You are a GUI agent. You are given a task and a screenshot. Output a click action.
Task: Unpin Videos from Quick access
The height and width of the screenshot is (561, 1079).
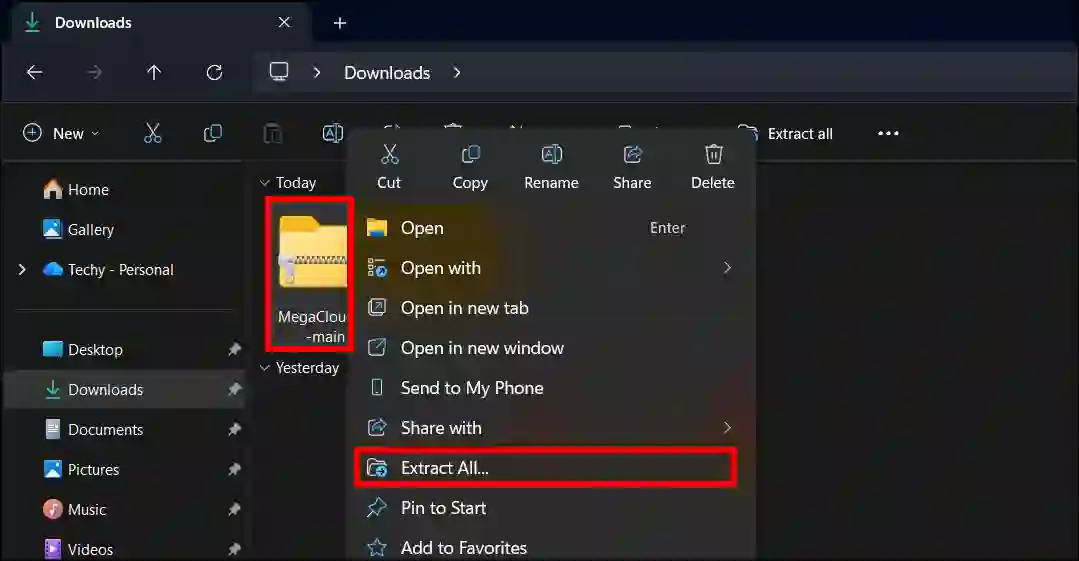coord(235,549)
